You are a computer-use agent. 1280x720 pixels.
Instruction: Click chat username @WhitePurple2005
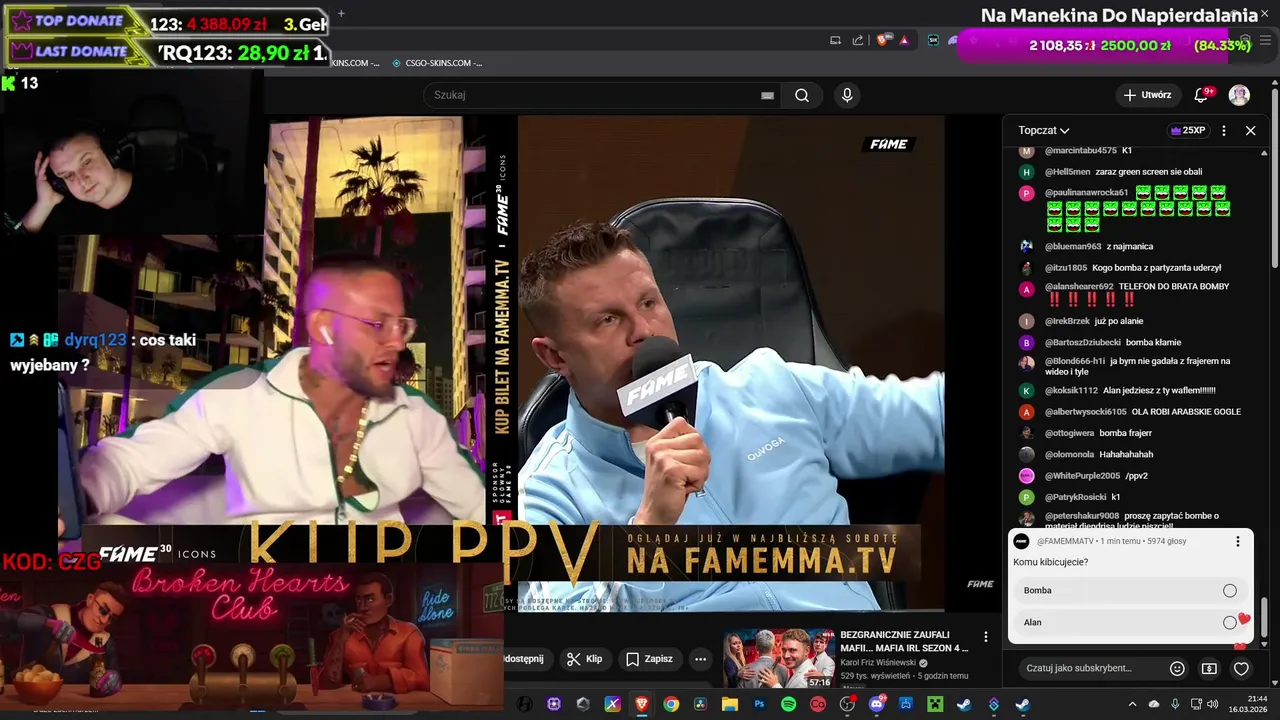1082,476
